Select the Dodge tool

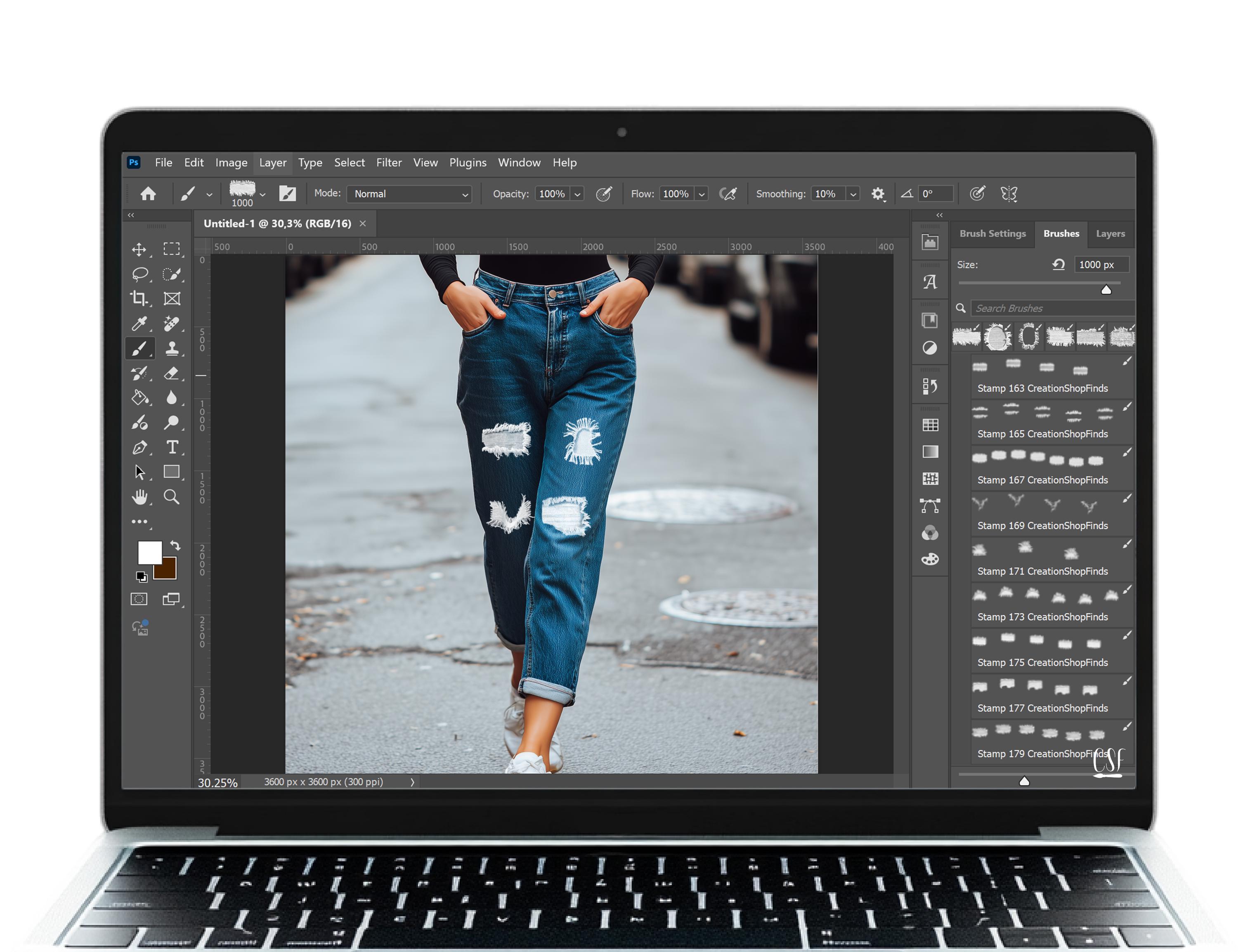coord(172,423)
